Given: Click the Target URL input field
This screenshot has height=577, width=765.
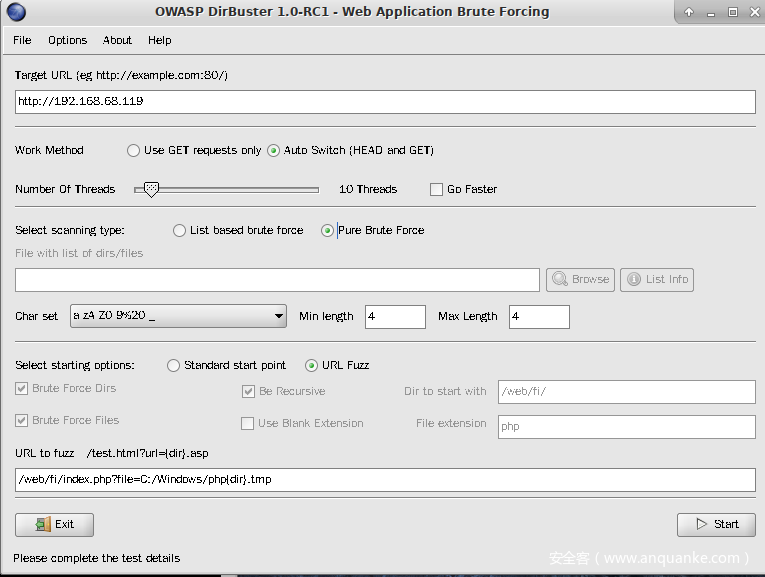Looking at the screenshot, I should click(x=385, y=102).
